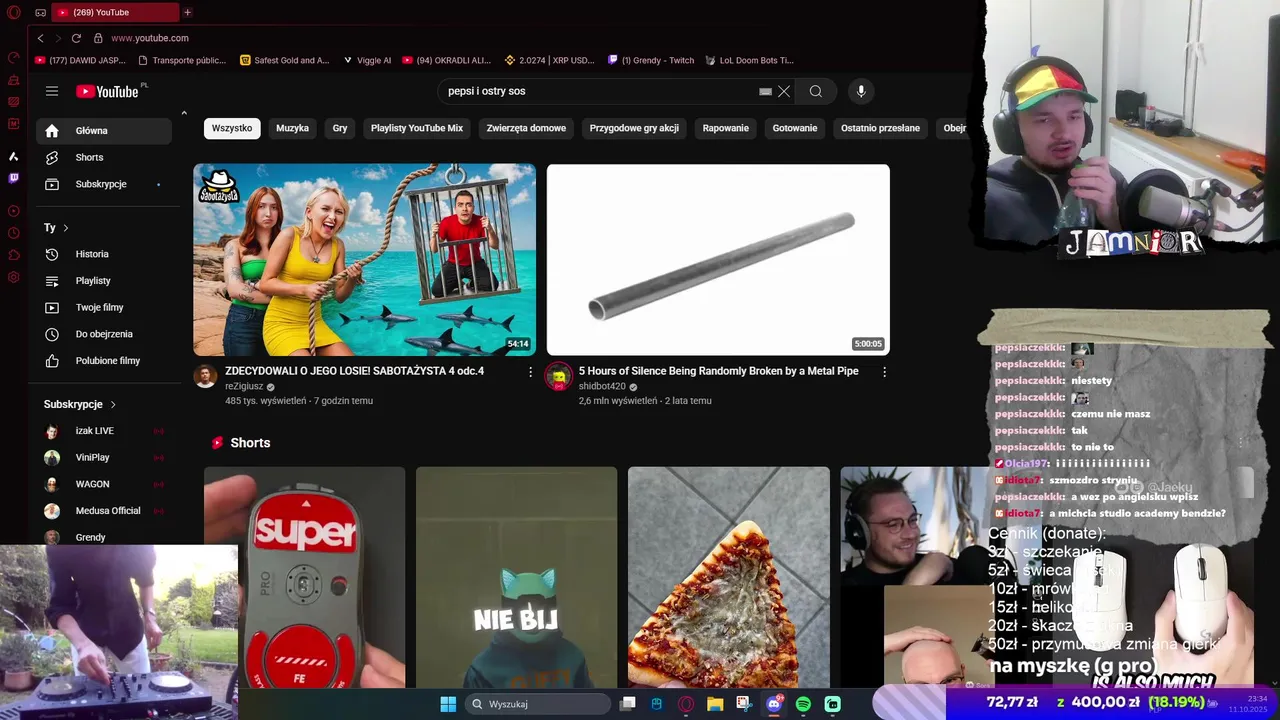
Task: Collapse the sidebar with the up chevron
Action: pyautogui.click(x=184, y=113)
